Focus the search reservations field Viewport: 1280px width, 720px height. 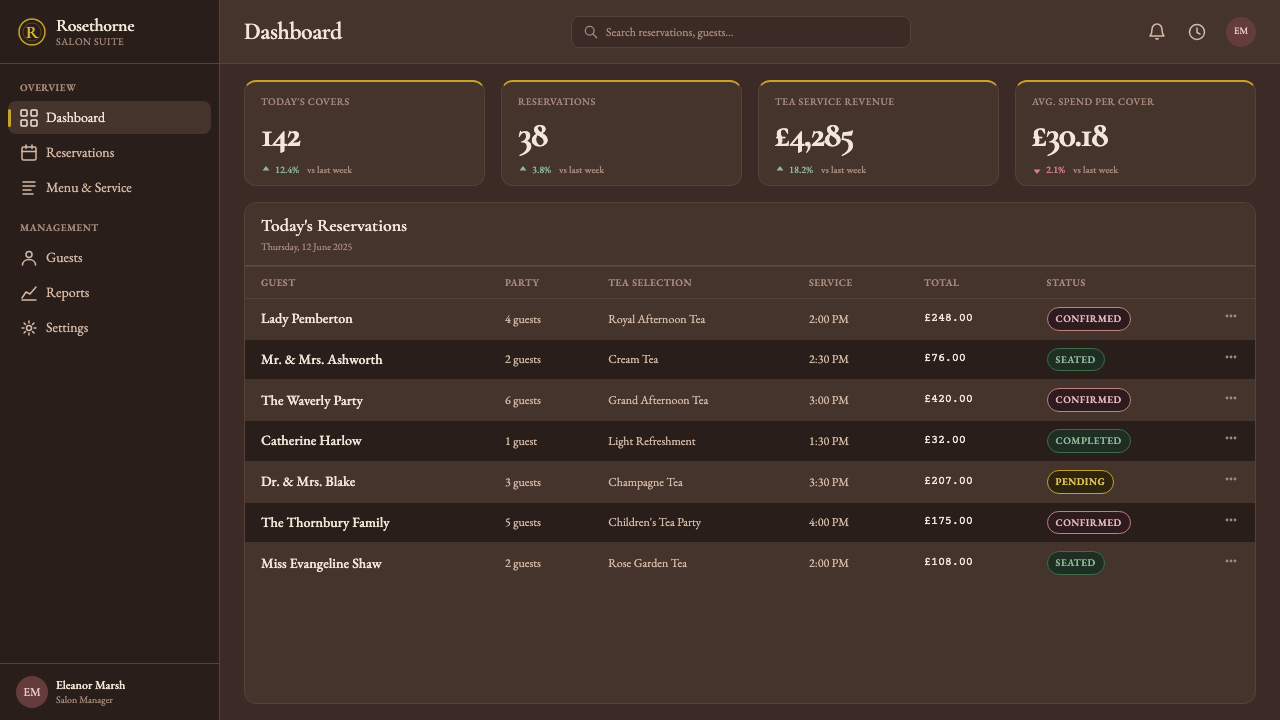click(x=741, y=32)
